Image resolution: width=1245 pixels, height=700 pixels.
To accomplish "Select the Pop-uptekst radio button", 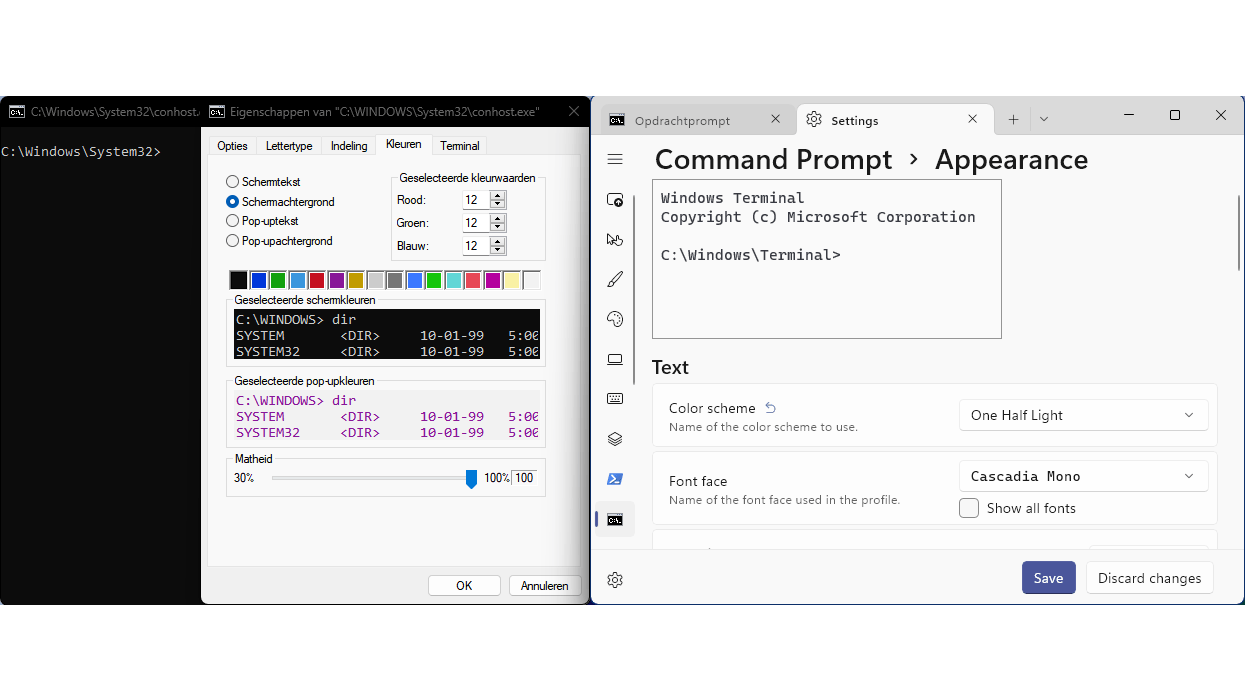I will click(x=233, y=221).
